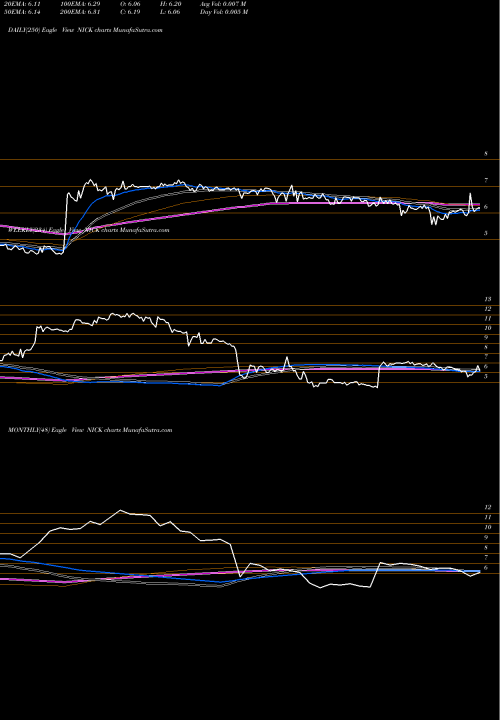Select the close price C: 6.19
This screenshot has height=720, width=500.
(130, 12)
